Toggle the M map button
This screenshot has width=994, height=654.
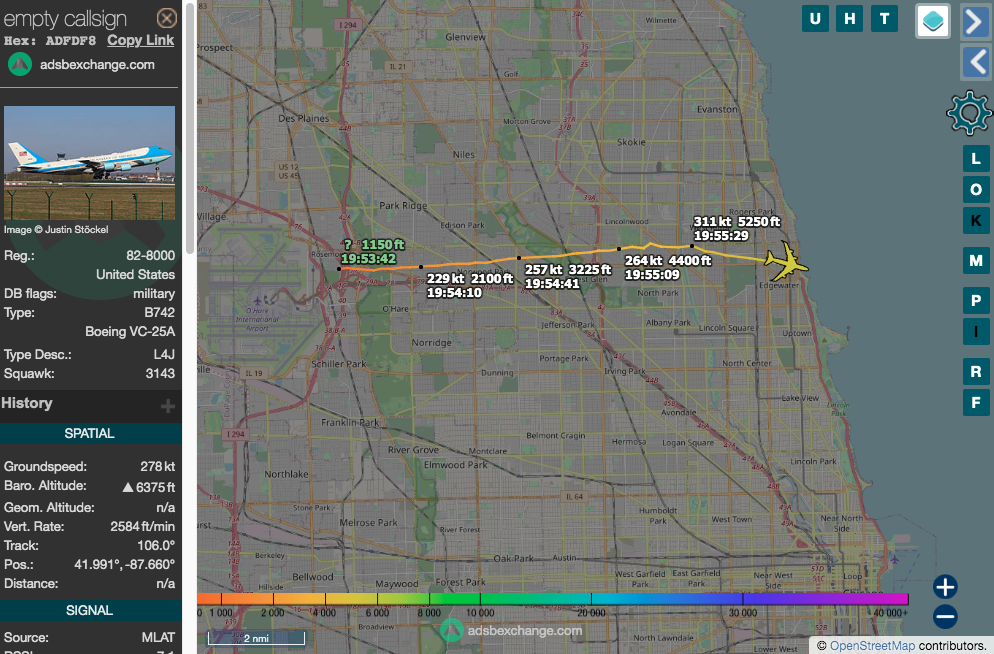click(976, 260)
